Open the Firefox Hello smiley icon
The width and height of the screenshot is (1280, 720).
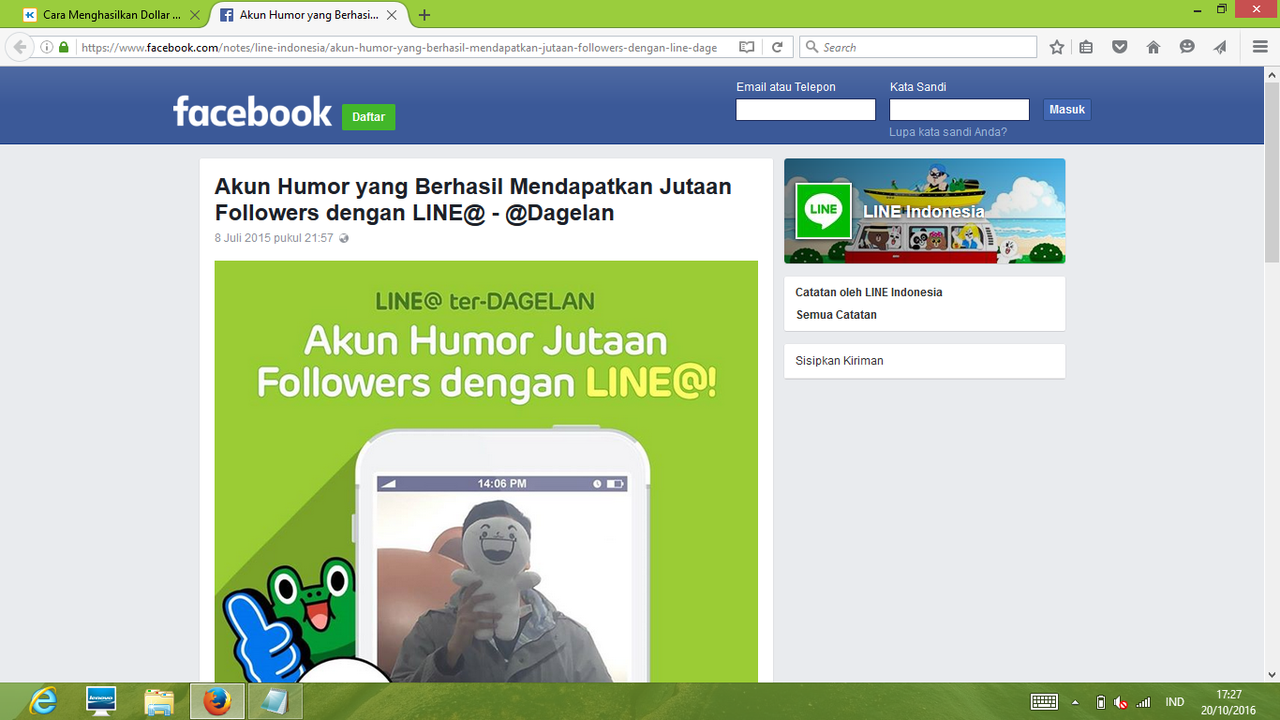click(x=1187, y=47)
